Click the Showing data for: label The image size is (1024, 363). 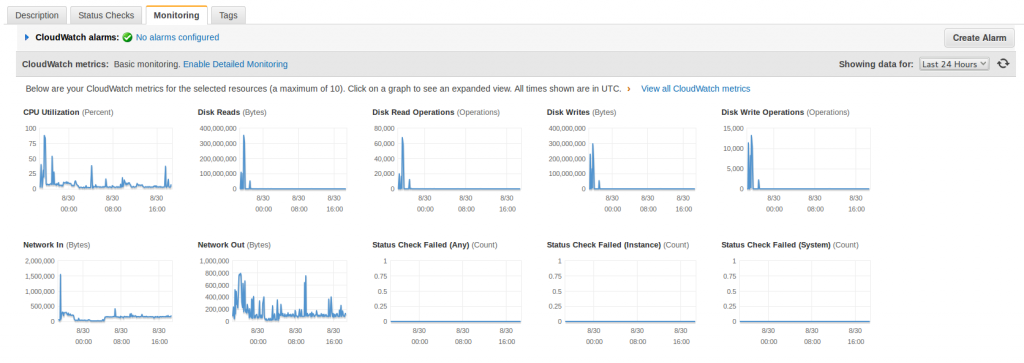click(x=876, y=64)
